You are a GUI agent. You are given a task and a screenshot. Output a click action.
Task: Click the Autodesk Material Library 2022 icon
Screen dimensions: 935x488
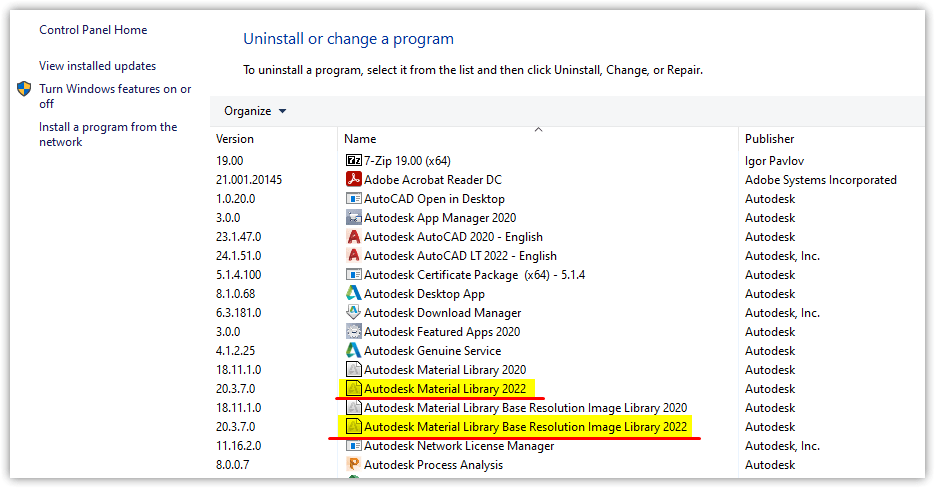[x=354, y=388]
